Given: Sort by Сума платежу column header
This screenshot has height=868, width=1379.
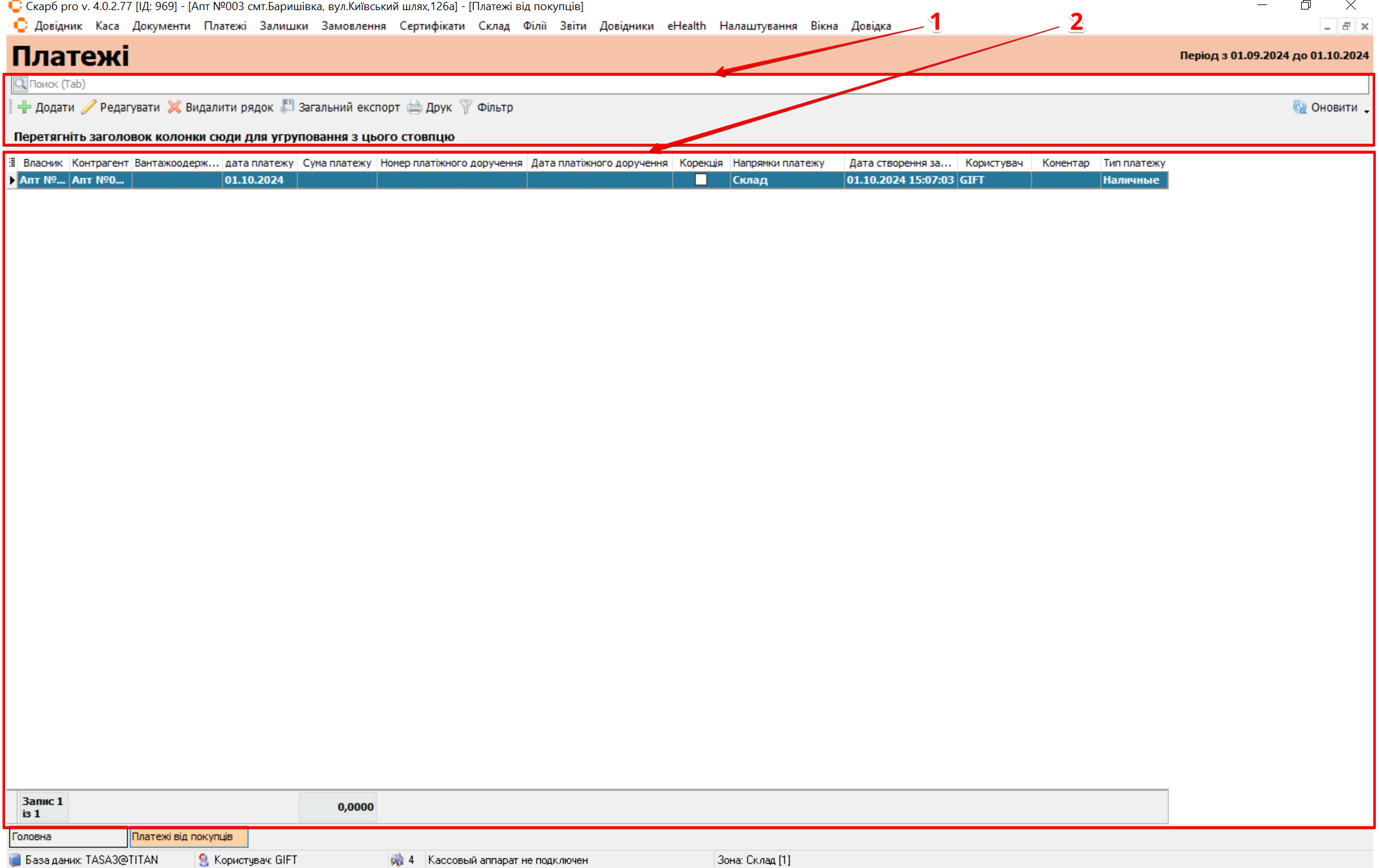Looking at the screenshot, I should (337, 163).
